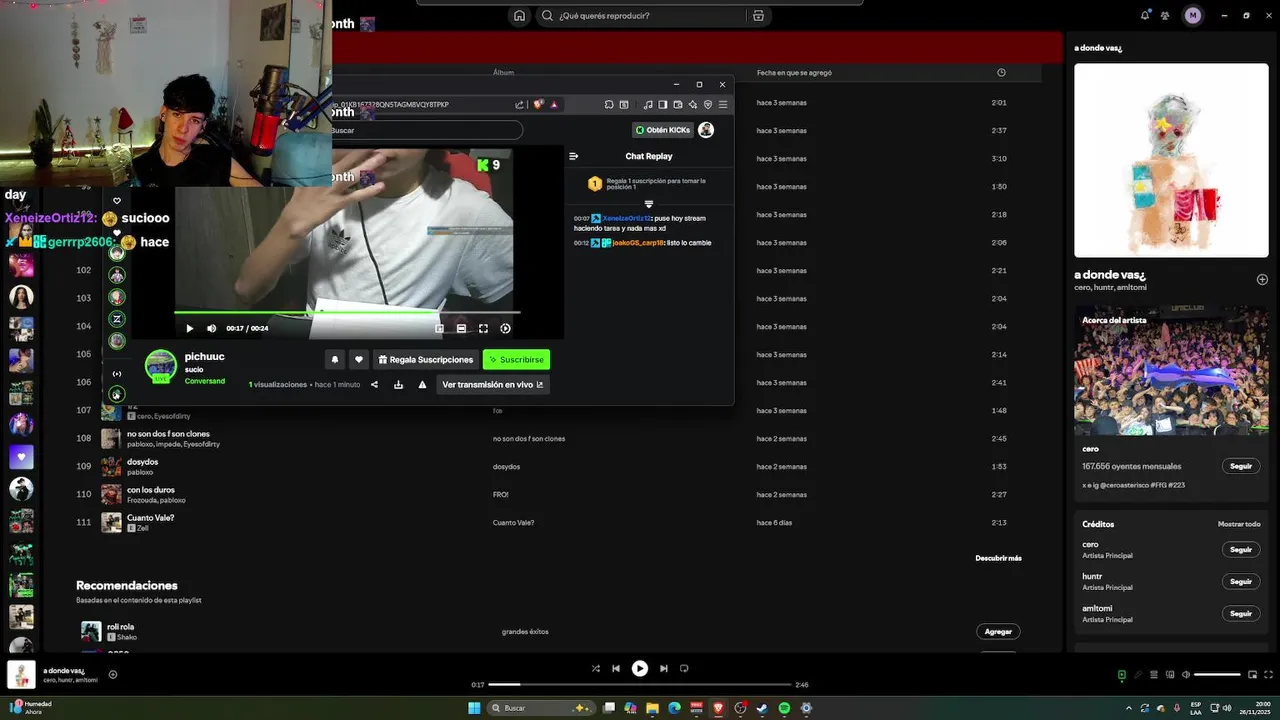Skip to previous track in Spotify

pyautogui.click(x=616, y=668)
